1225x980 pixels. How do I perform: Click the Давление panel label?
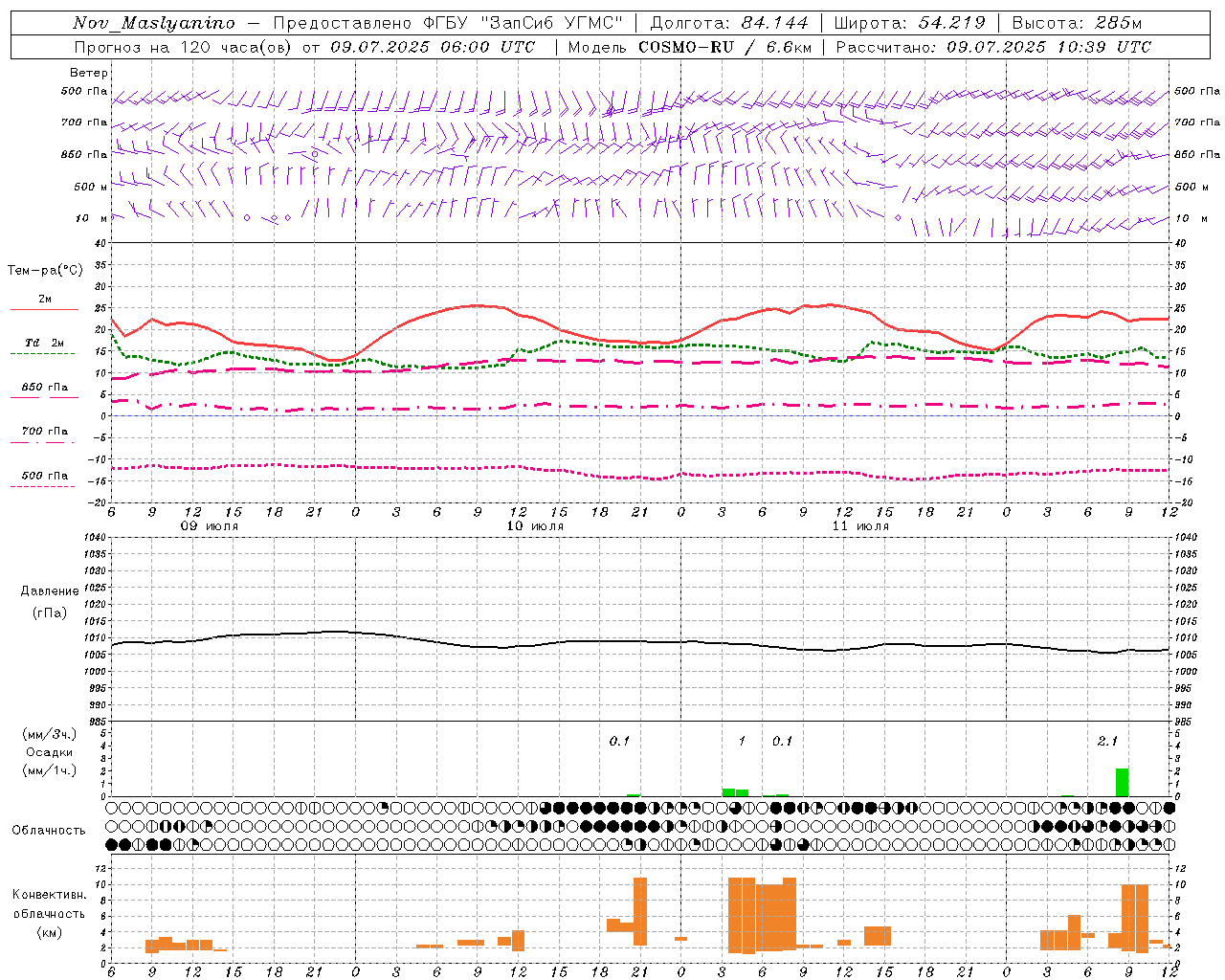pyautogui.click(x=50, y=591)
